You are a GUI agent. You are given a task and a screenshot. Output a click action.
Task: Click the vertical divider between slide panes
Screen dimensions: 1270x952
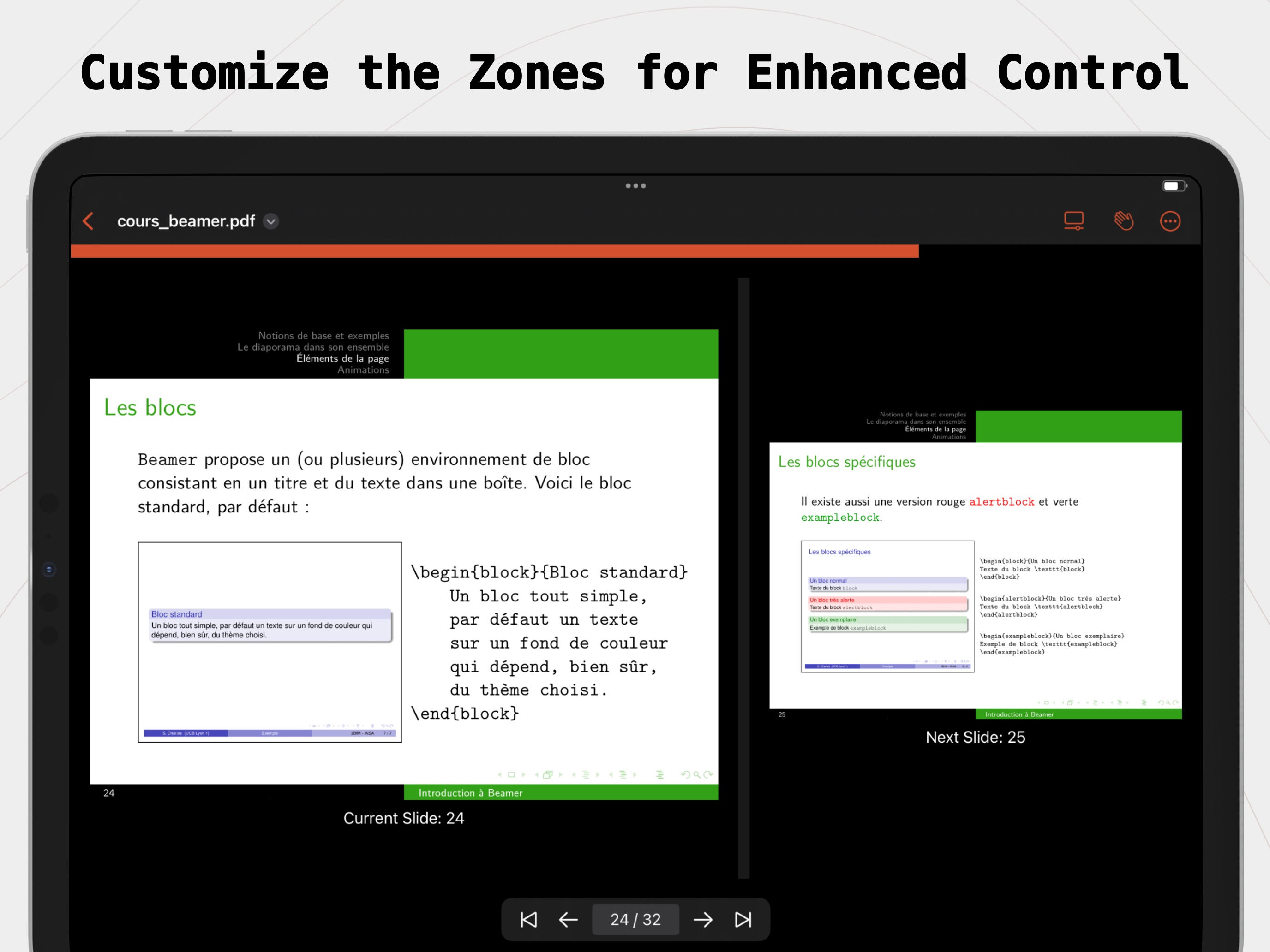[744, 578]
